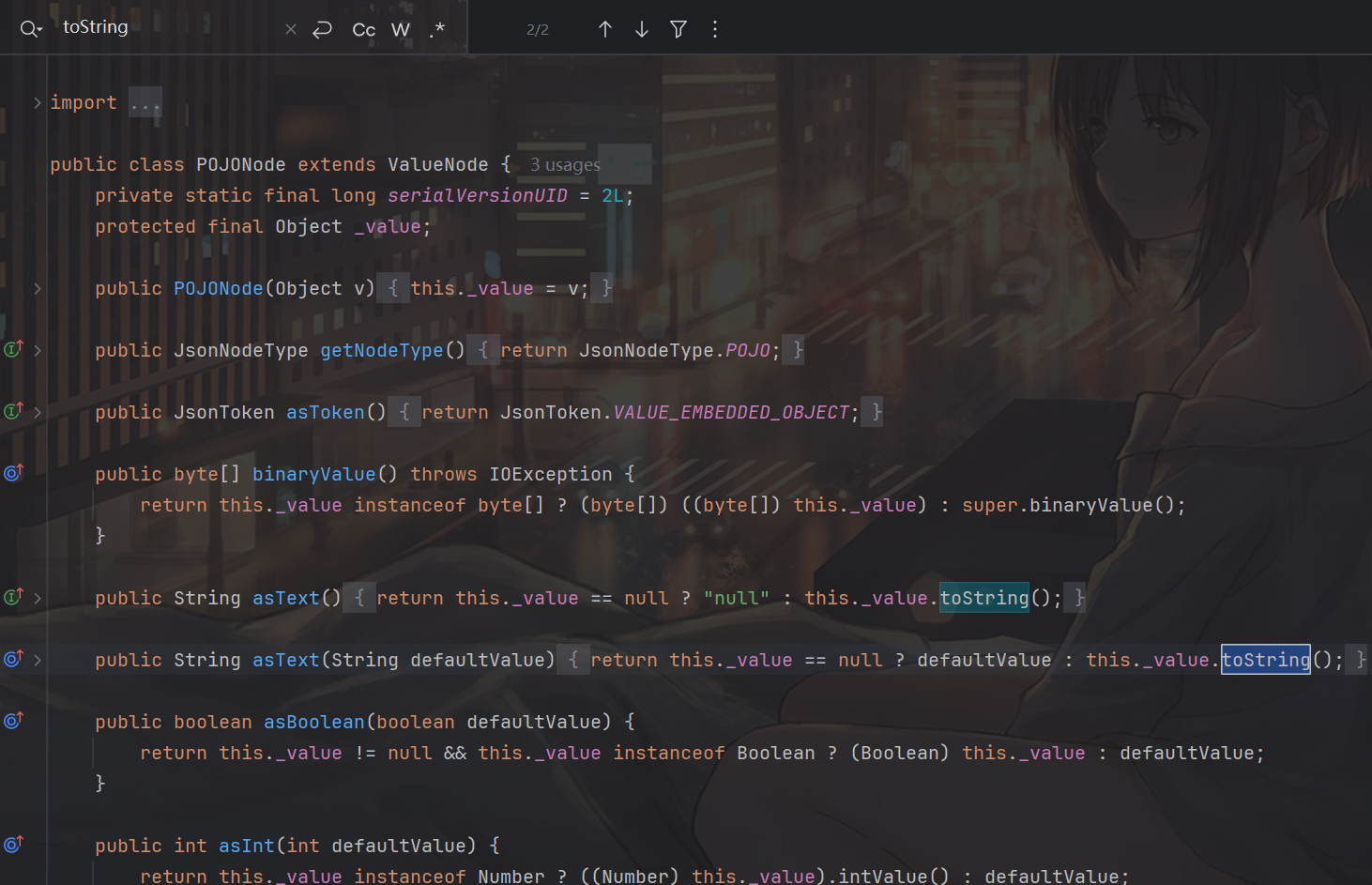Click implements gutter icon beside getNodeType()

point(13,350)
